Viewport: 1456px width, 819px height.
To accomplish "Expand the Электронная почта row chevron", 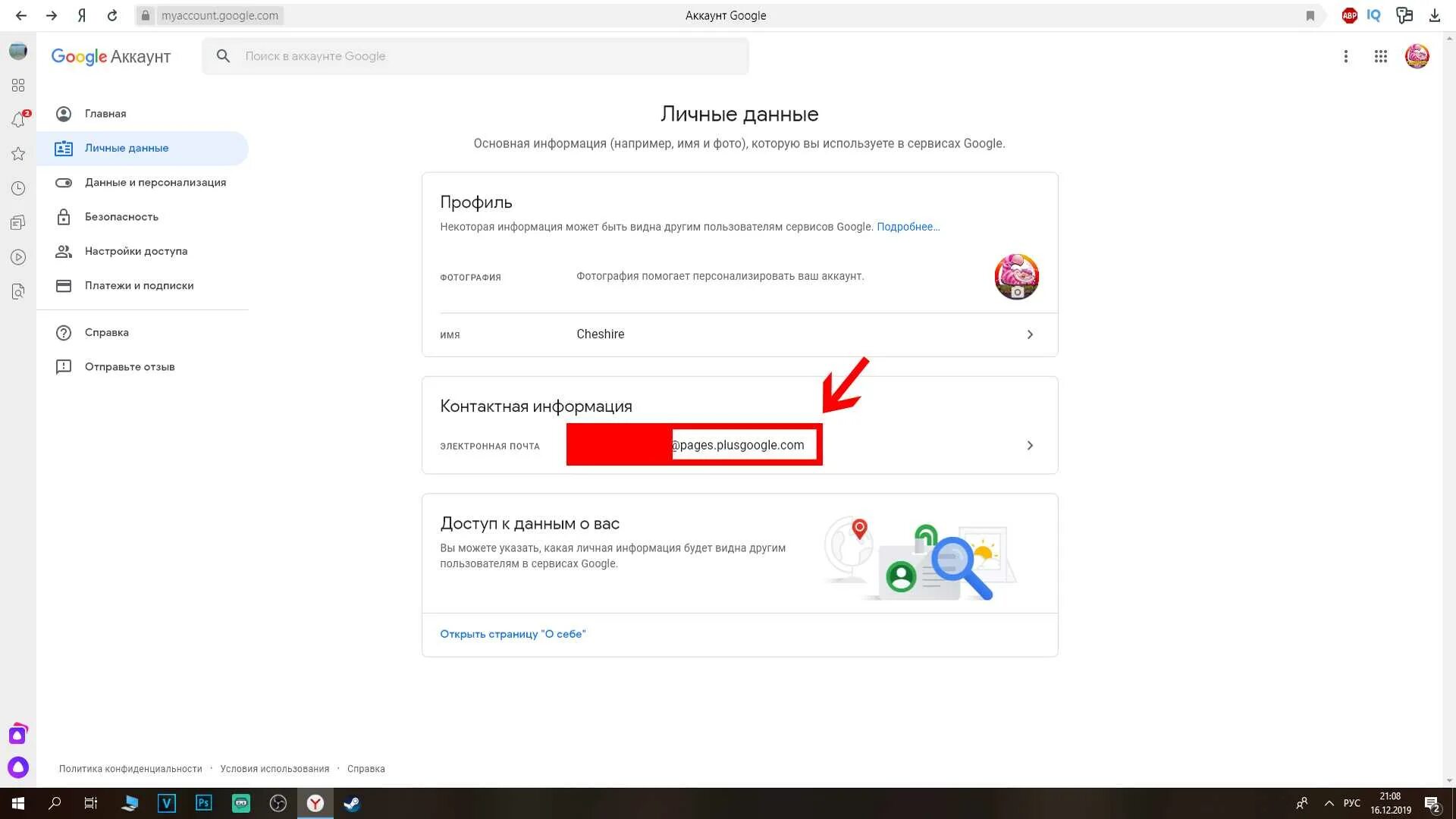I will (1029, 445).
